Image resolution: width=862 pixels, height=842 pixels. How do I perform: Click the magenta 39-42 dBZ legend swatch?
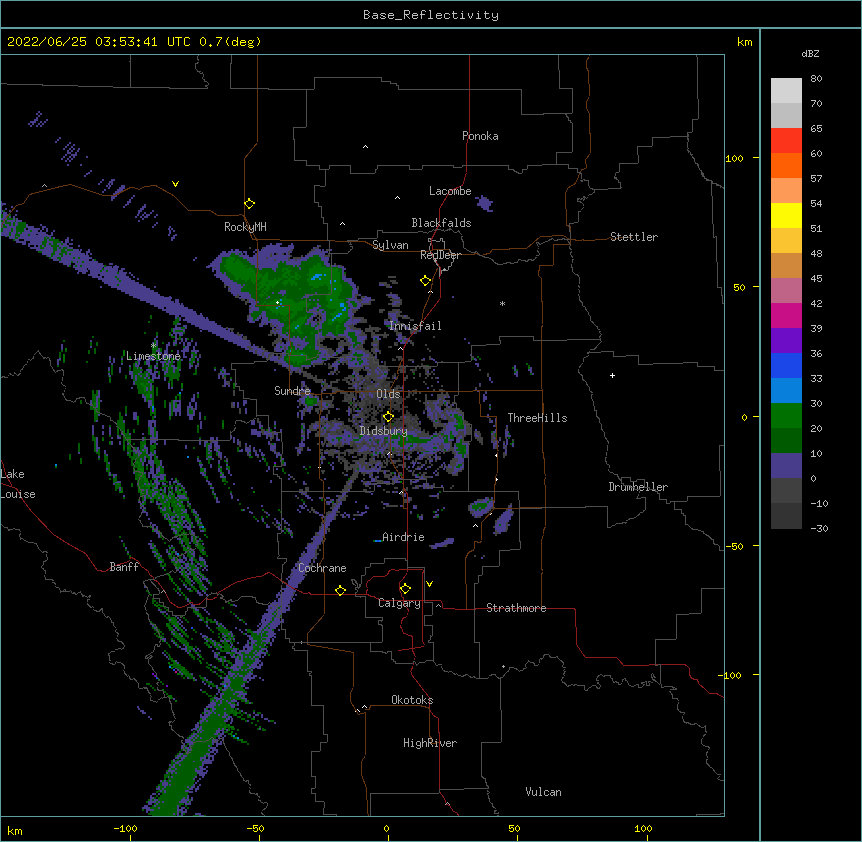786,315
